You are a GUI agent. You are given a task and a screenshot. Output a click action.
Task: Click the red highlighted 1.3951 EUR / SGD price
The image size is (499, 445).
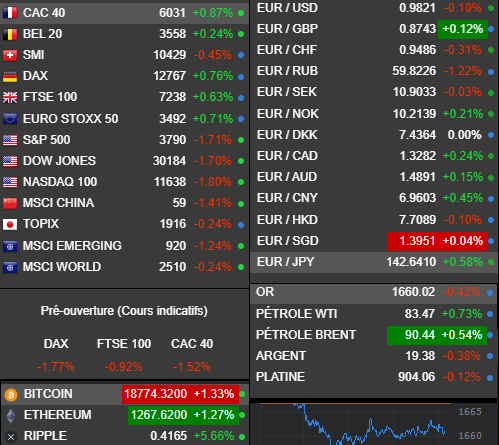click(417, 241)
